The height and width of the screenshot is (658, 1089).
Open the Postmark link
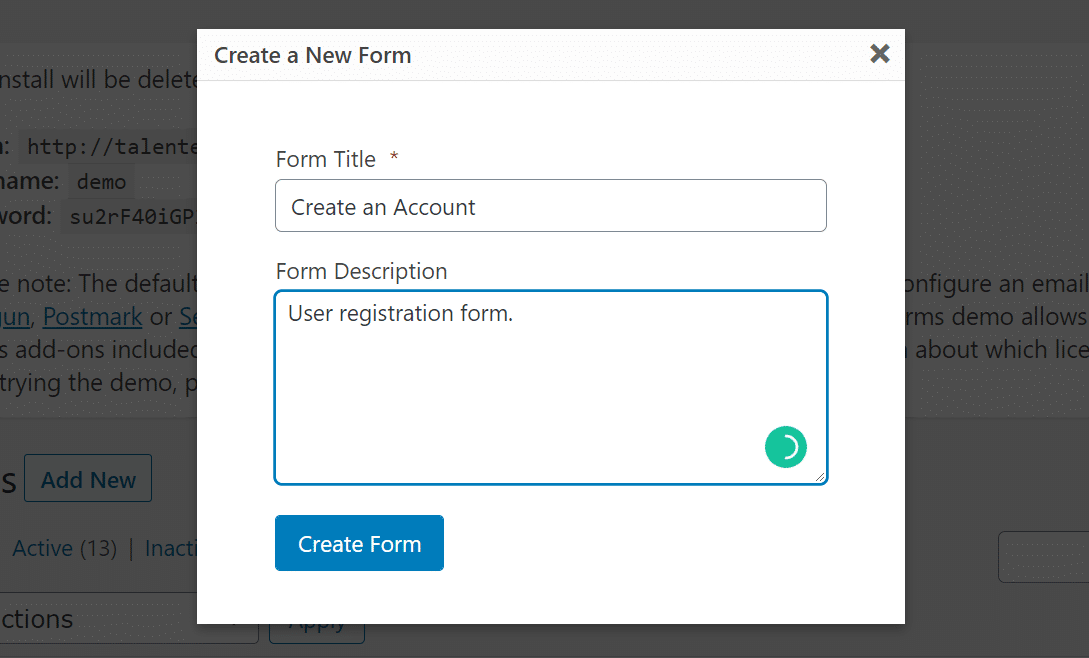pyautogui.click(x=92, y=316)
